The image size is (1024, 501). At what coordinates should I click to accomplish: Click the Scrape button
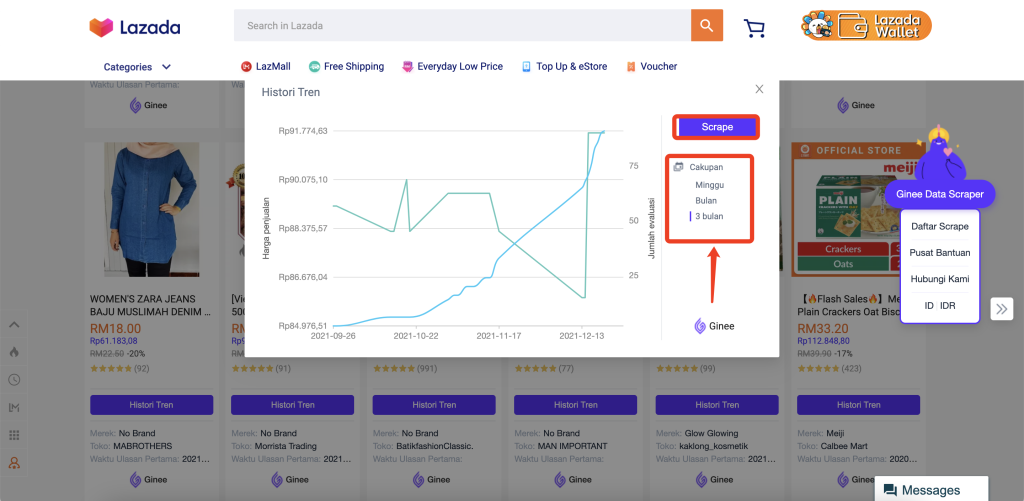pyautogui.click(x=716, y=127)
